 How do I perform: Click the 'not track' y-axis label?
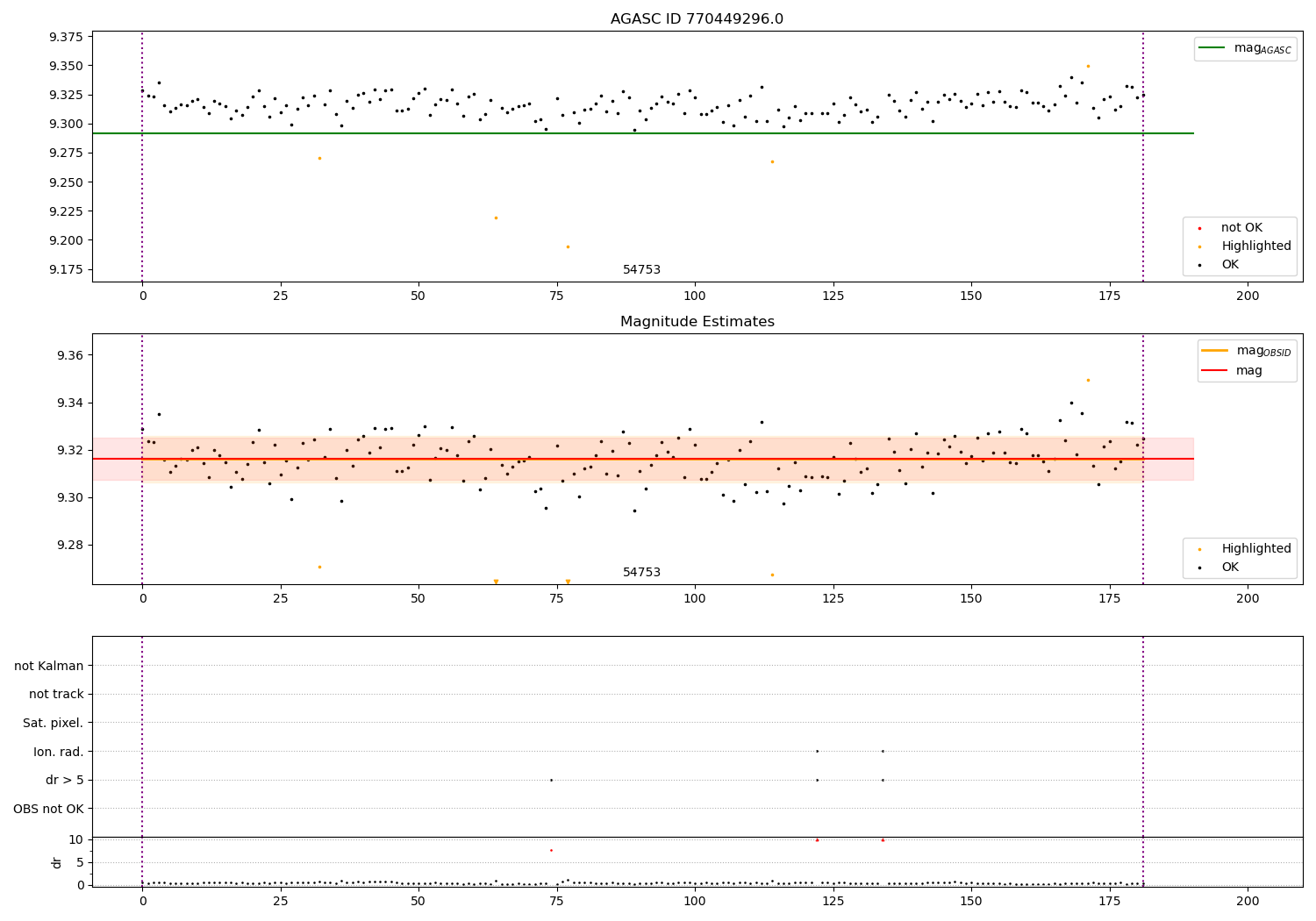coord(56,695)
